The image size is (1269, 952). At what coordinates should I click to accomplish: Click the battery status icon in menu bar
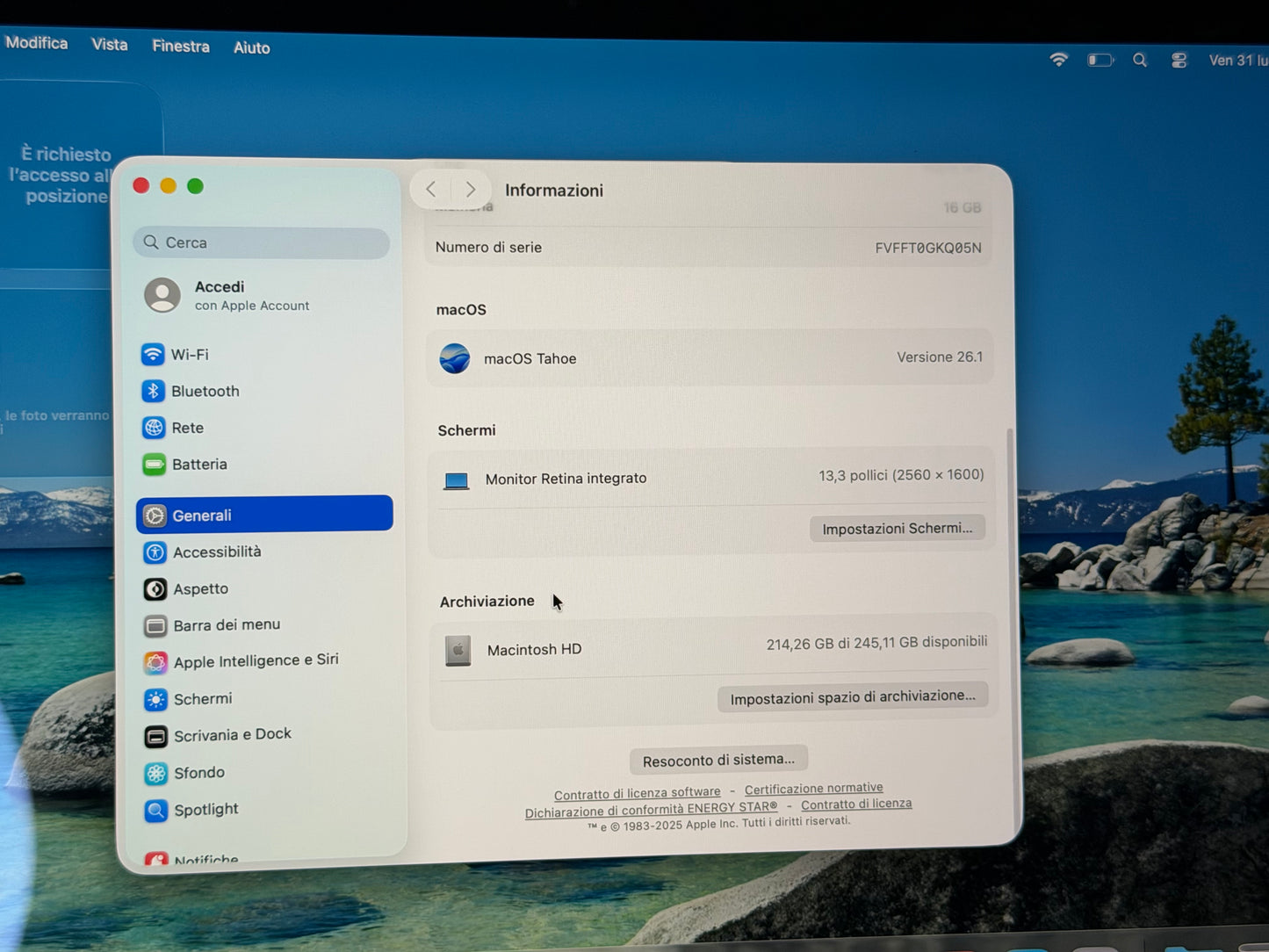[1100, 60]
